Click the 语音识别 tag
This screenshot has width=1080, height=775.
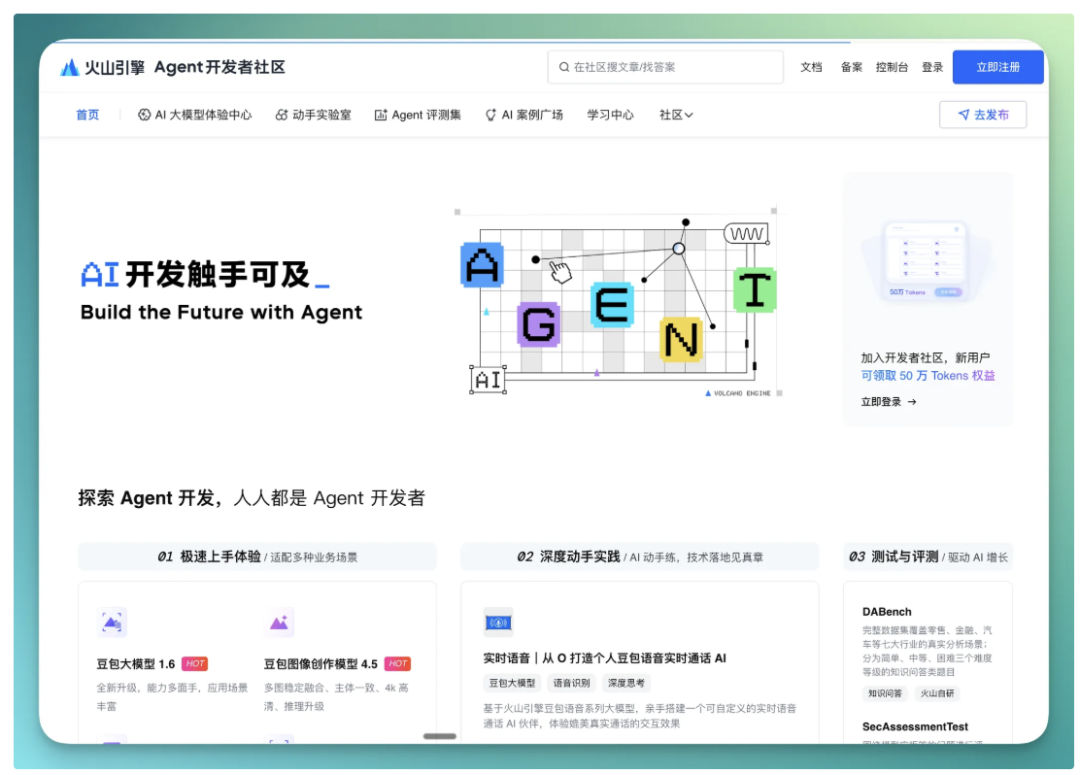pyautogui.click(x=572, y=683)
